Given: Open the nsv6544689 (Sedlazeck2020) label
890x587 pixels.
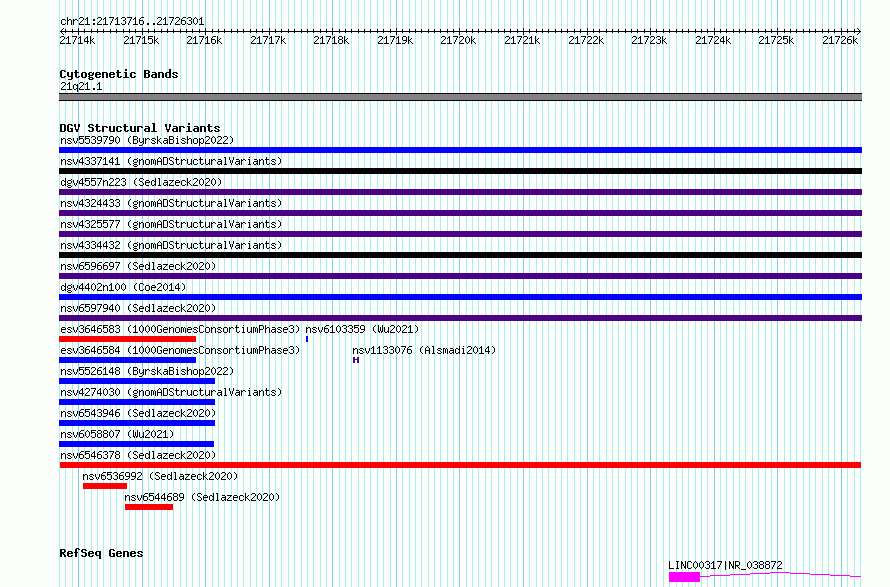Looking at the screenshot, I should pos(202,497).
